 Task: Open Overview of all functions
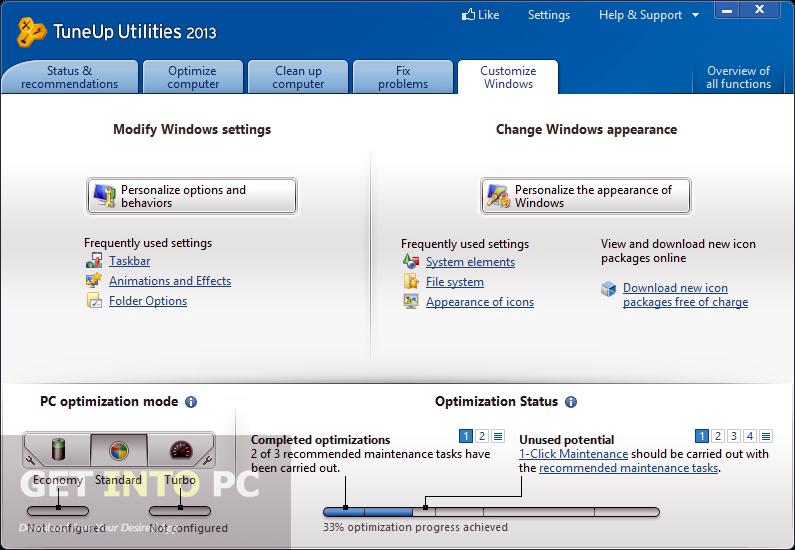(738, 77)
